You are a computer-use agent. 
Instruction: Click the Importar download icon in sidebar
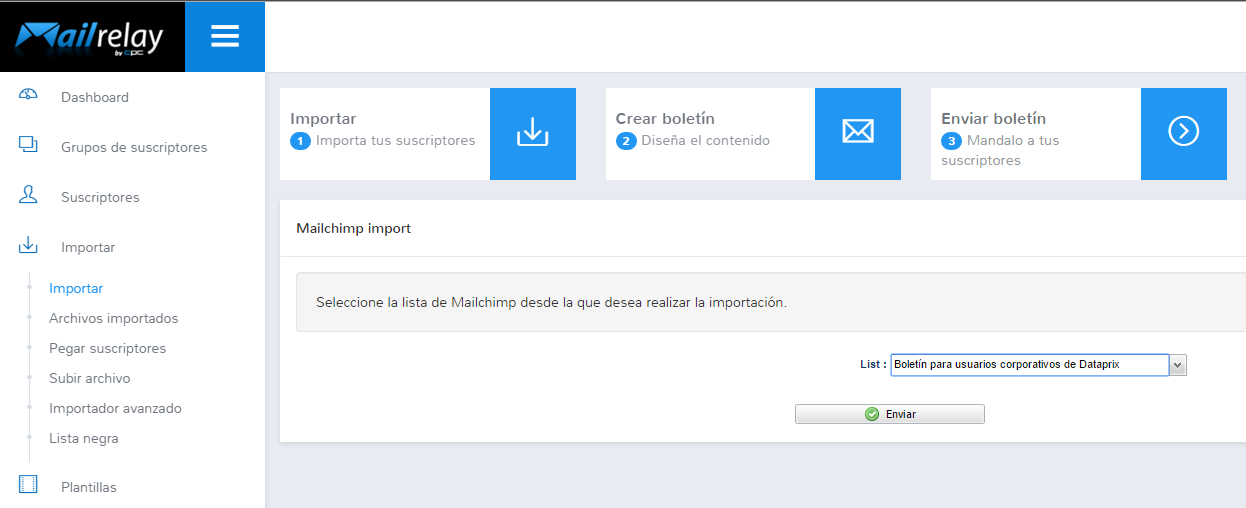pos(28,245)
